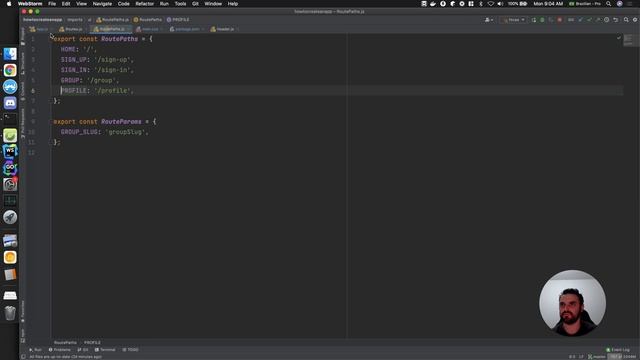Click the Wi-Fi icon in the menu bar
This screenshot has width=640, height=360.
point(491,4)
